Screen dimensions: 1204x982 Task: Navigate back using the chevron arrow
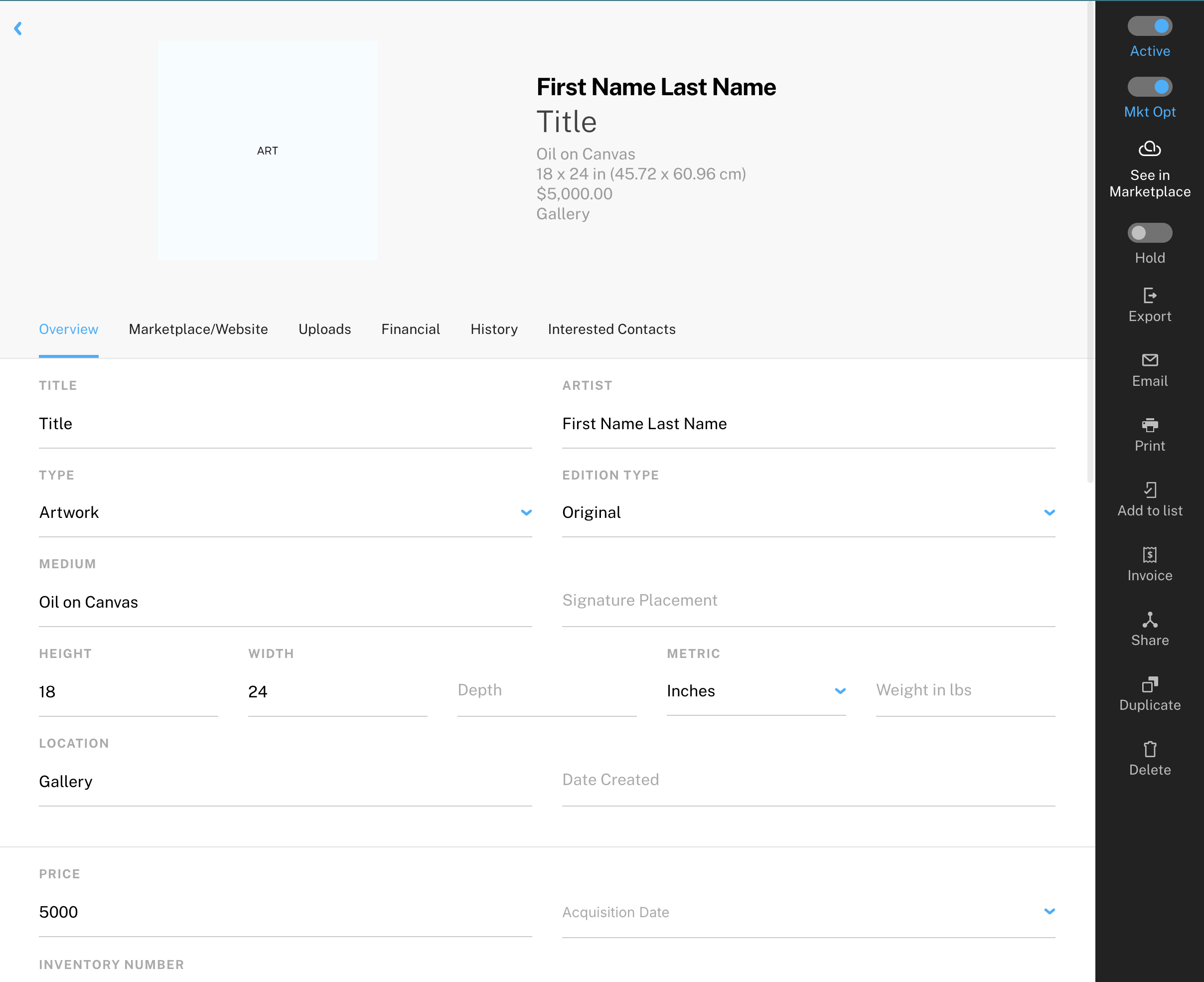tap(18, 28)
